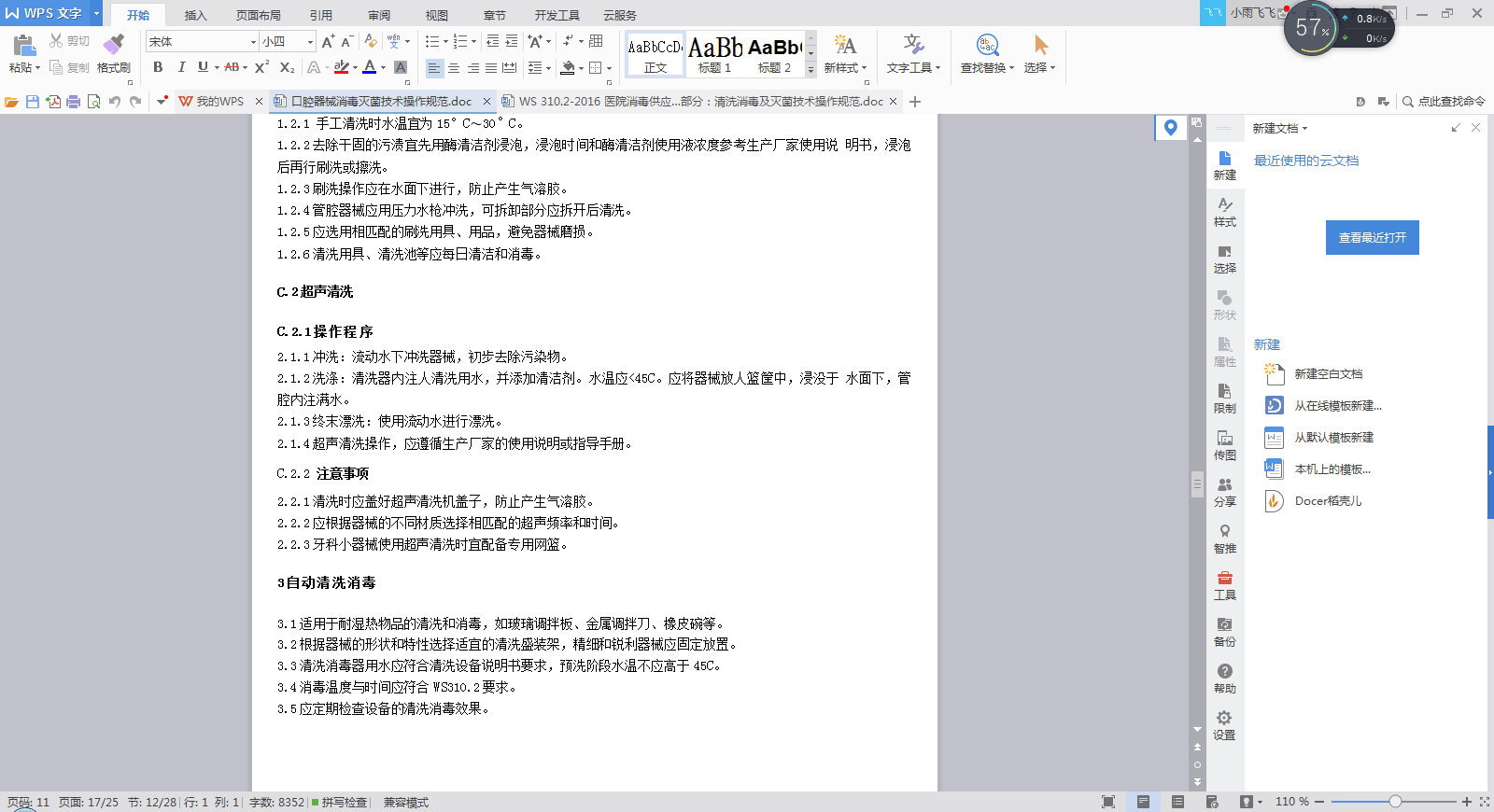Click 从在线模板新建 link
The image size is (1494, 812).
[x=1337, y=405]
